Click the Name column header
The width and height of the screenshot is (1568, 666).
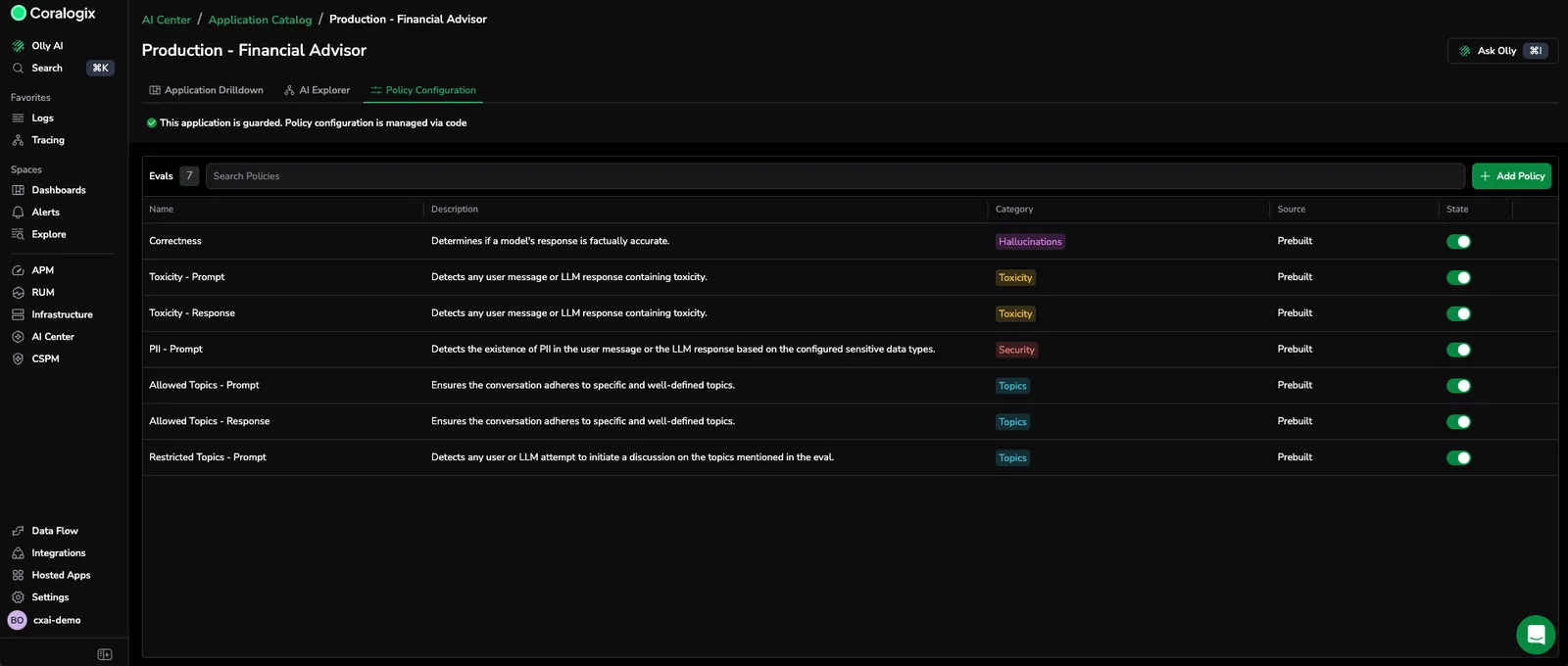(x=162, y=210)
